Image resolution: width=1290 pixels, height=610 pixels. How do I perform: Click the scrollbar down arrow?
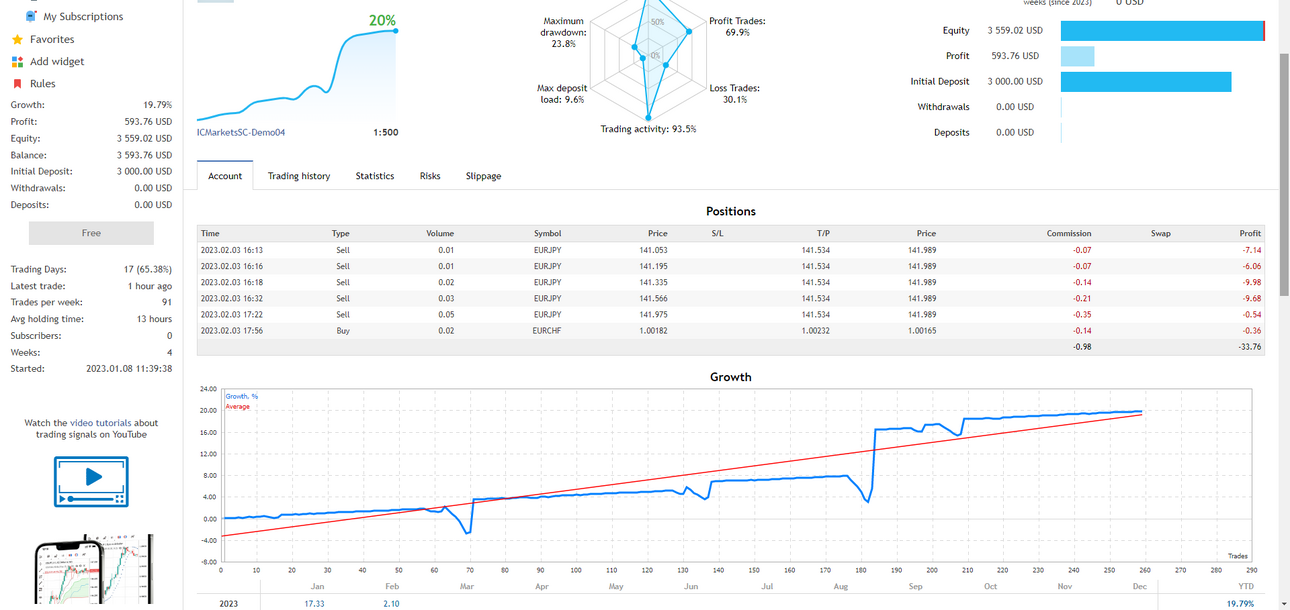click(1284, 604)
